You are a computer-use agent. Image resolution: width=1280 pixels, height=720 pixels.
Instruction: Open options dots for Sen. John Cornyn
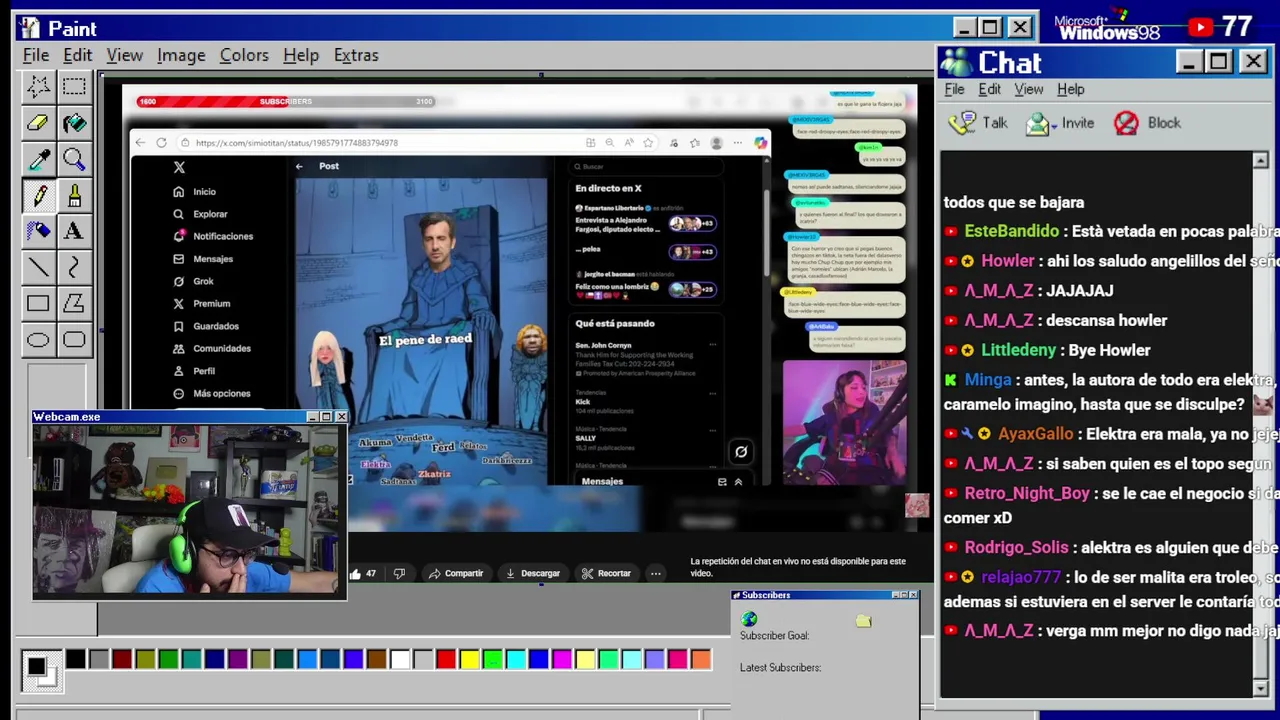(712, 345)
